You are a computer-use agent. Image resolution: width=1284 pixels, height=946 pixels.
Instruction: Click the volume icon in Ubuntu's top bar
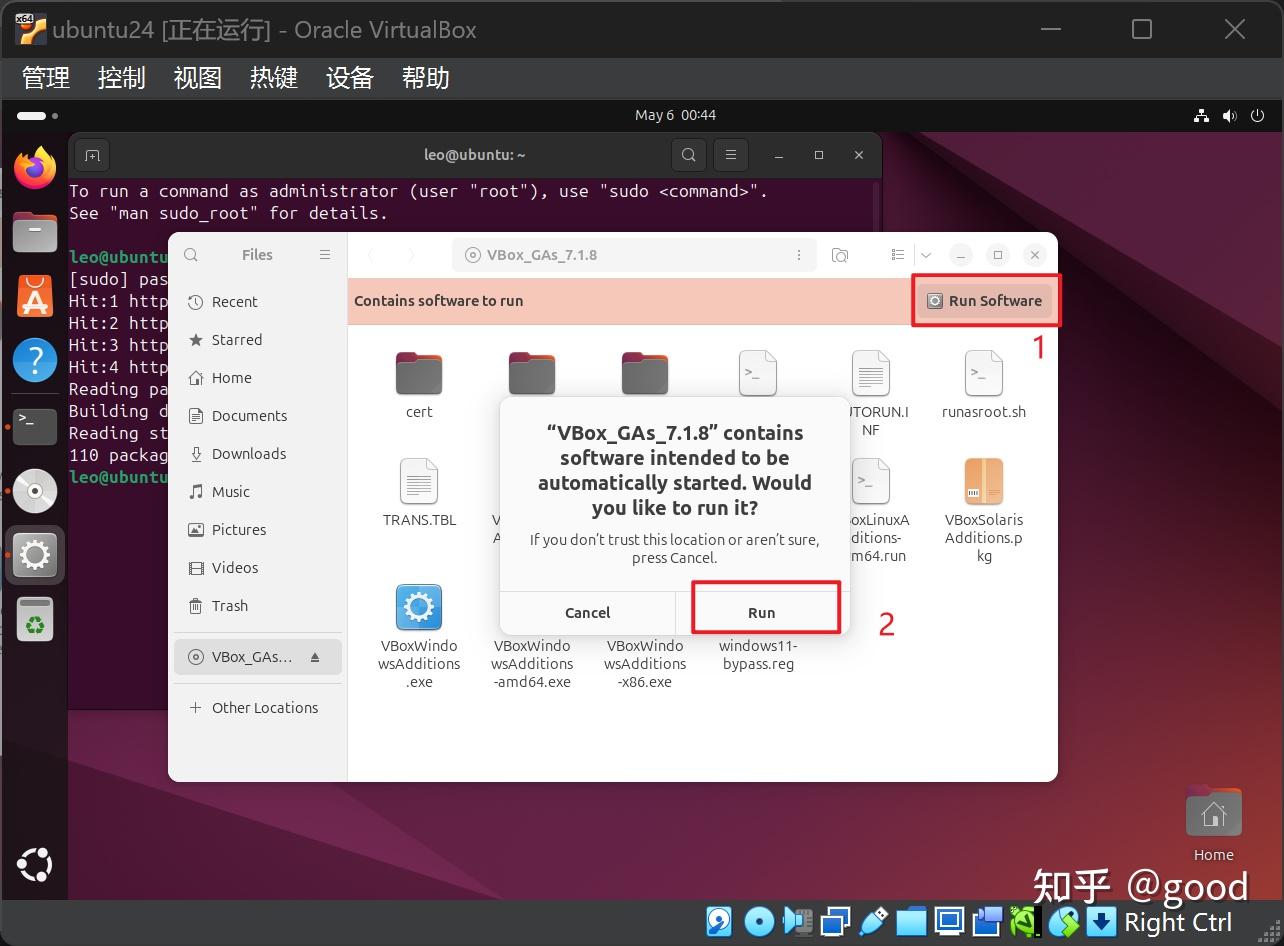(1229, 115)
